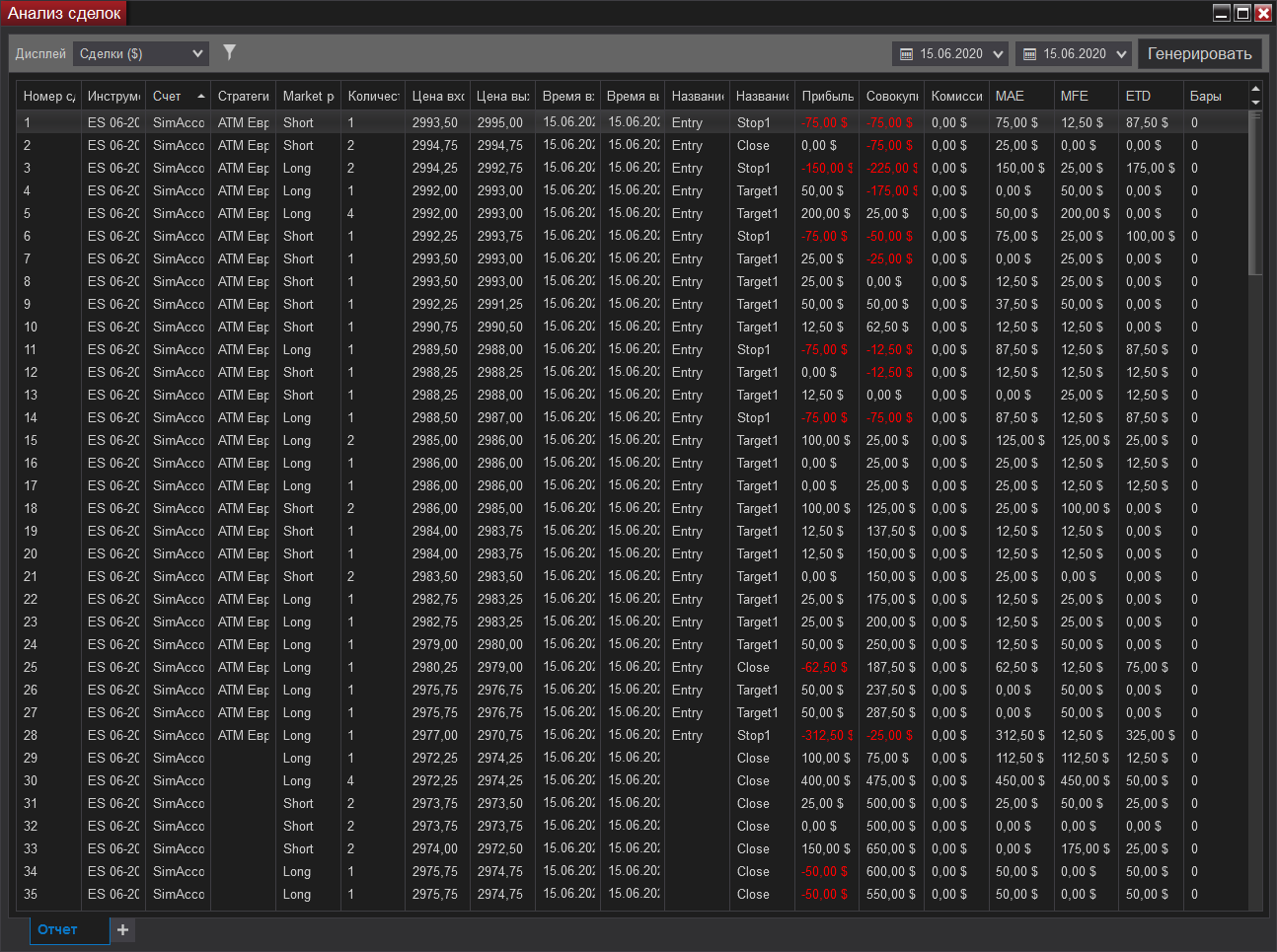Click the 237,50 $ cumulative profit cell
This screenshot has width=1277, height=952.
892,690
